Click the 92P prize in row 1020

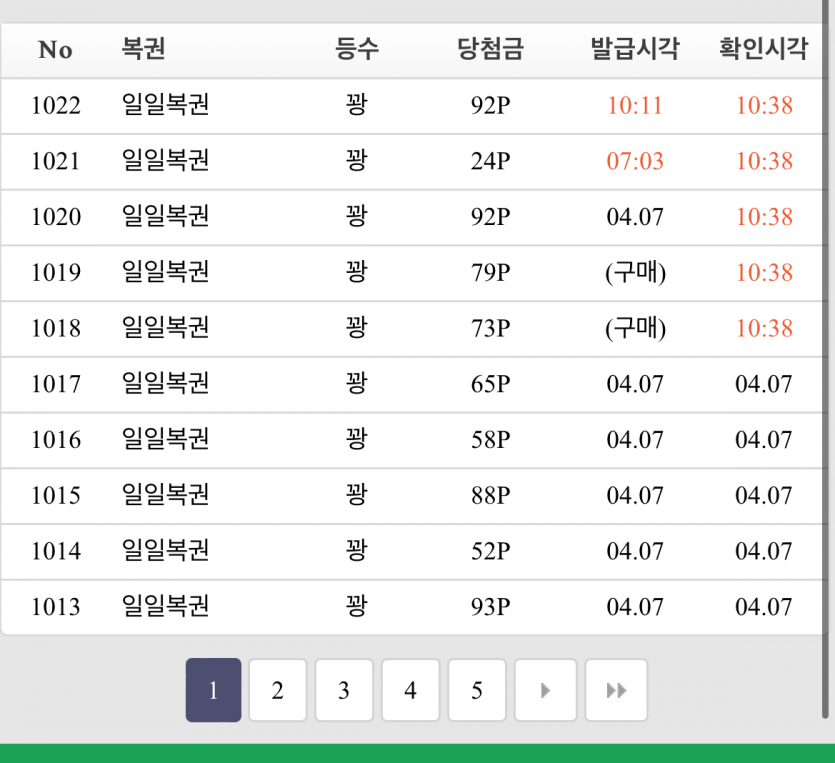point(490,217)
